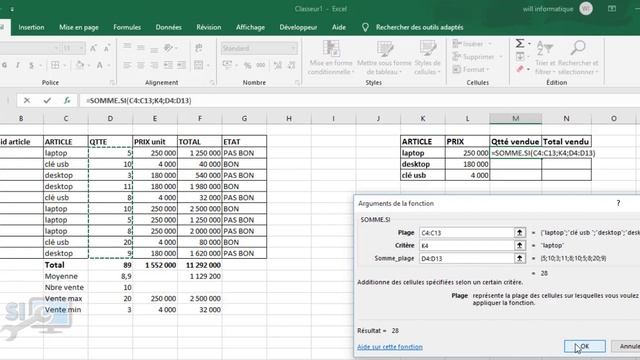
Task: Open the Affichage tab
Action: [x=250, y=27]
